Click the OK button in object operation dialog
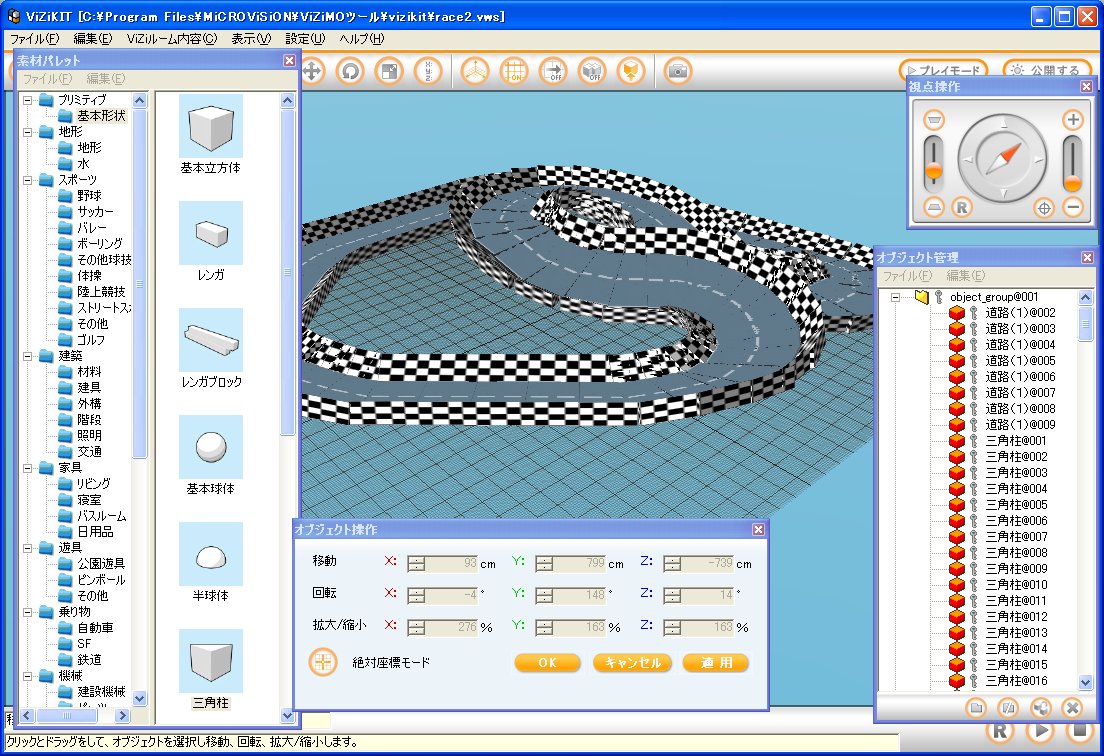1104x756 pixels. [547, 662]
